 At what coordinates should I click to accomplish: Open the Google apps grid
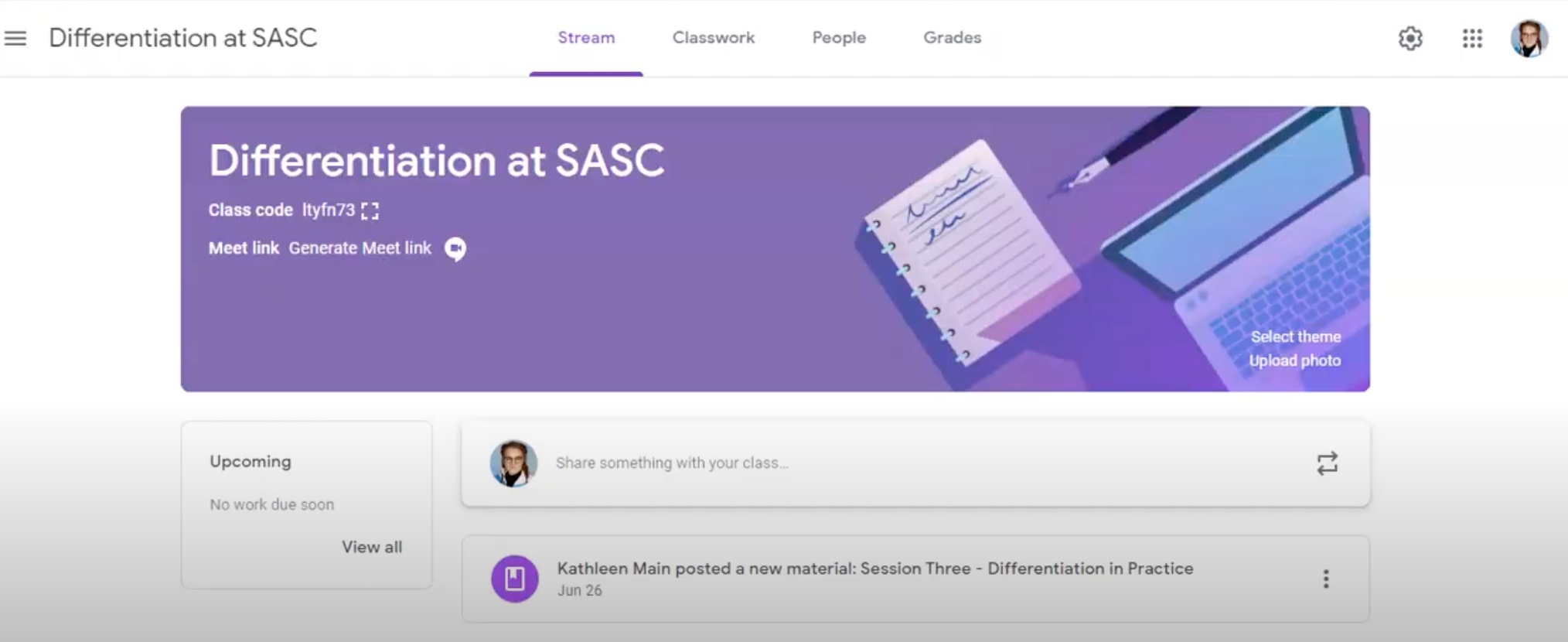(x=1472, y=39)
